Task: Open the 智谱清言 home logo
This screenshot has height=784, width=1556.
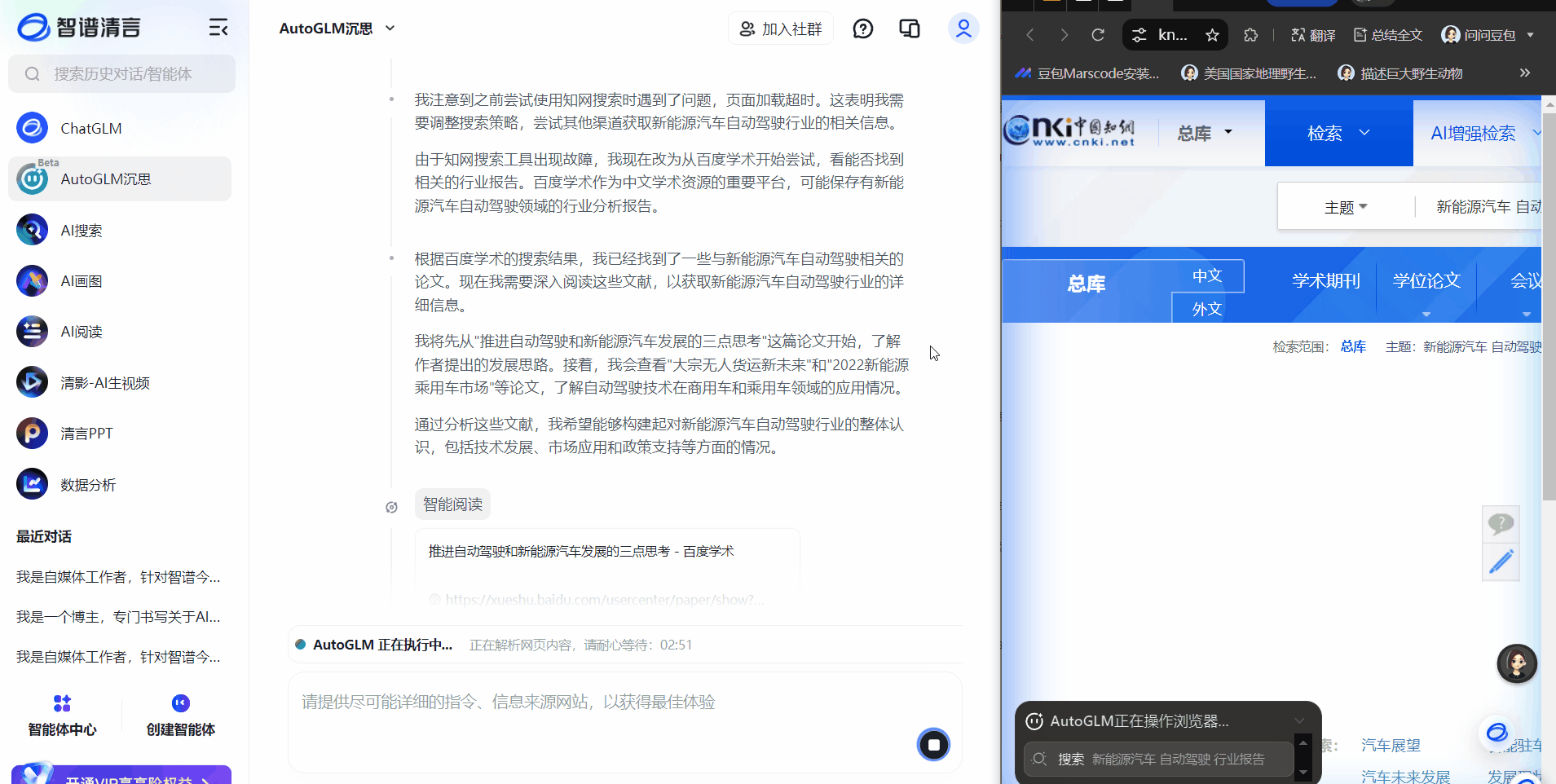Action: [x=79, y=28]
